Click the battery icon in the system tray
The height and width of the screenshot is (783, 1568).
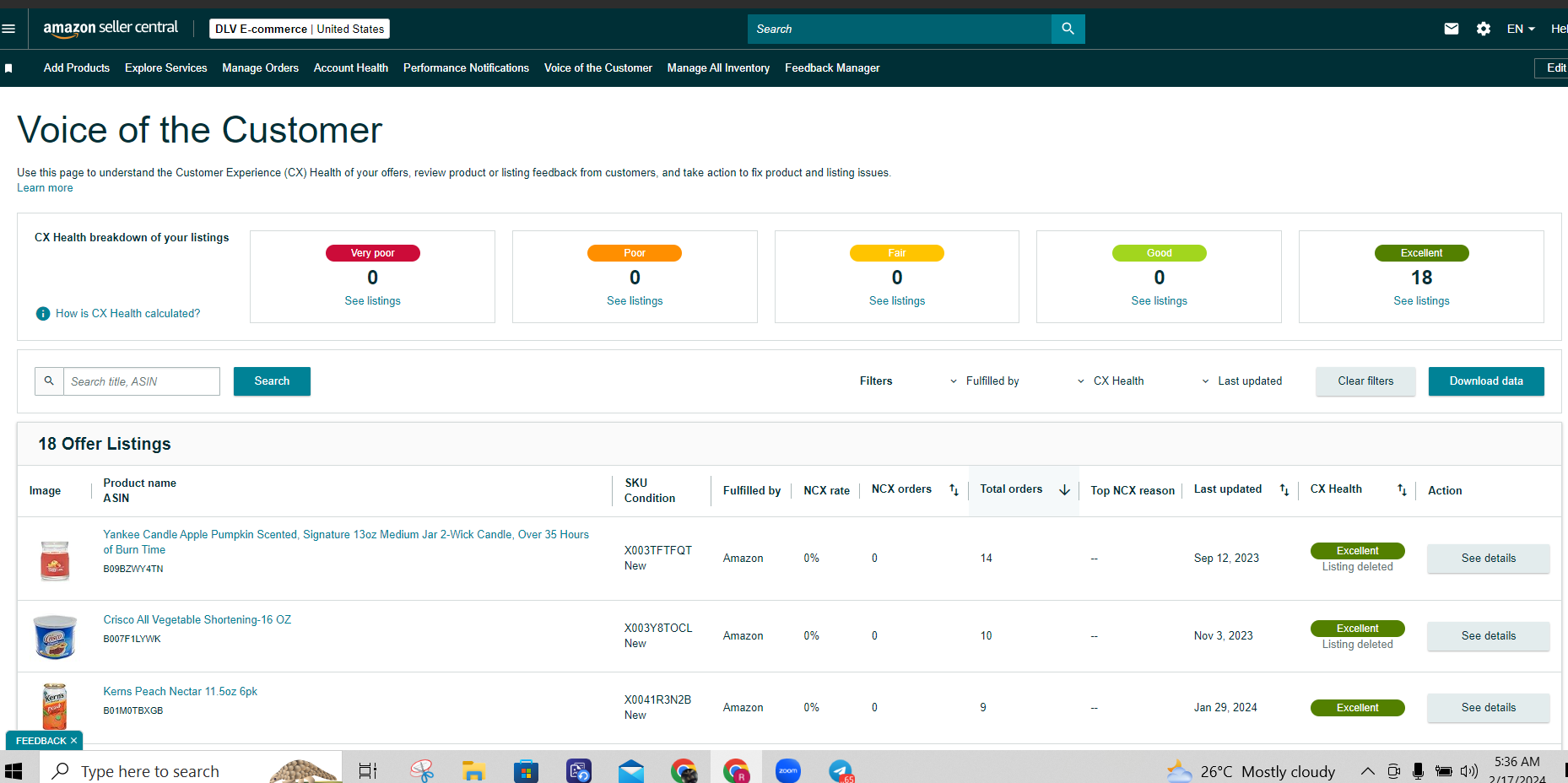pyautogui.click(x=1444, y=771)
